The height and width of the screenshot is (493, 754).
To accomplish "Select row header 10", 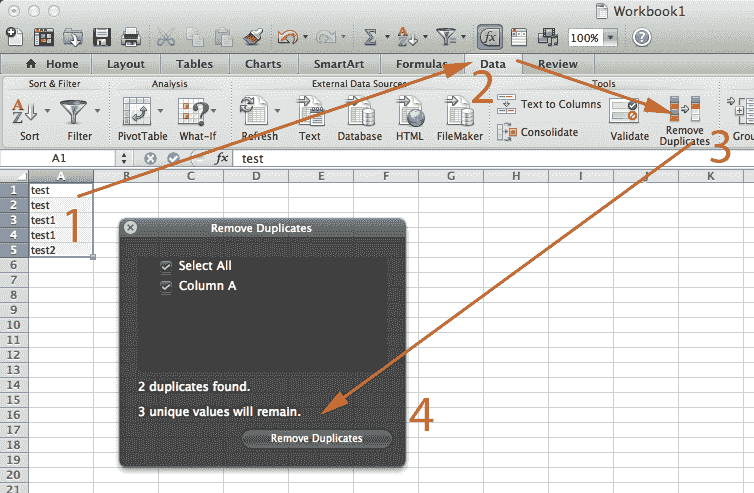I will [13, 325].
